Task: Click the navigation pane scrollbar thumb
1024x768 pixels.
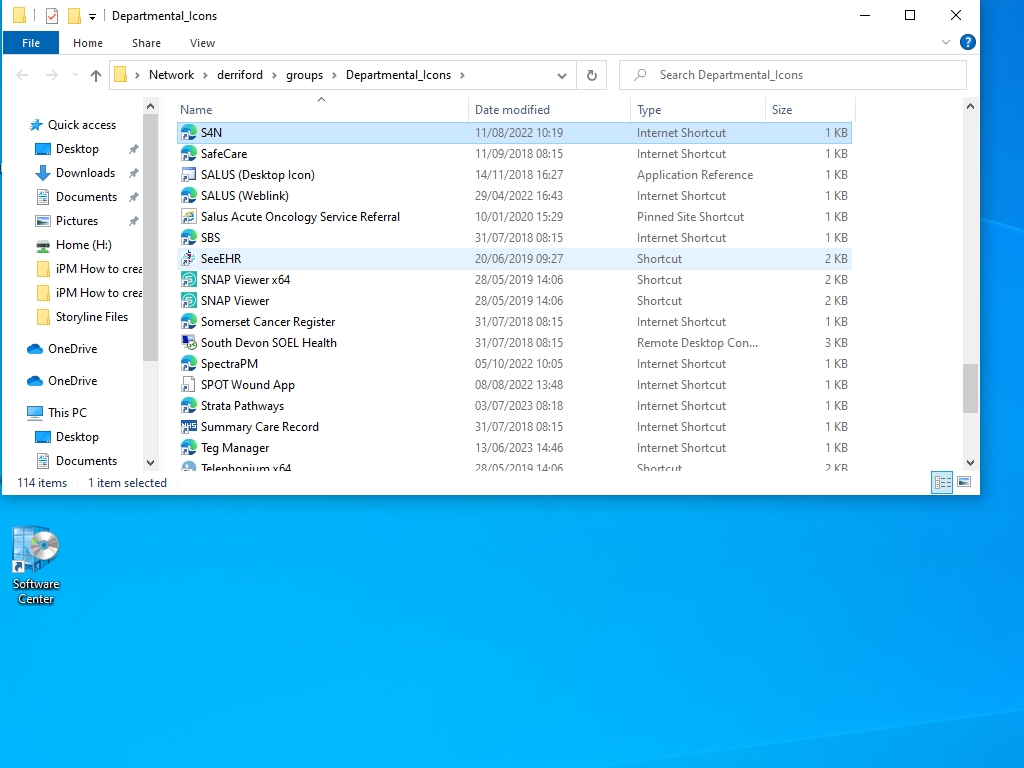Action: (150, 238)
